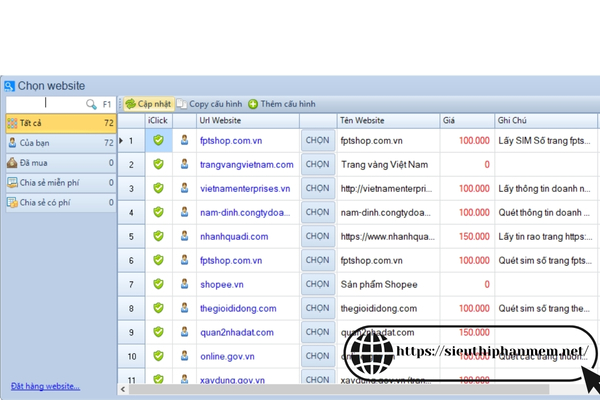Screen dimensions: 600x400
Task: Select the Tất cả category
Action: (x=61, y=123)
